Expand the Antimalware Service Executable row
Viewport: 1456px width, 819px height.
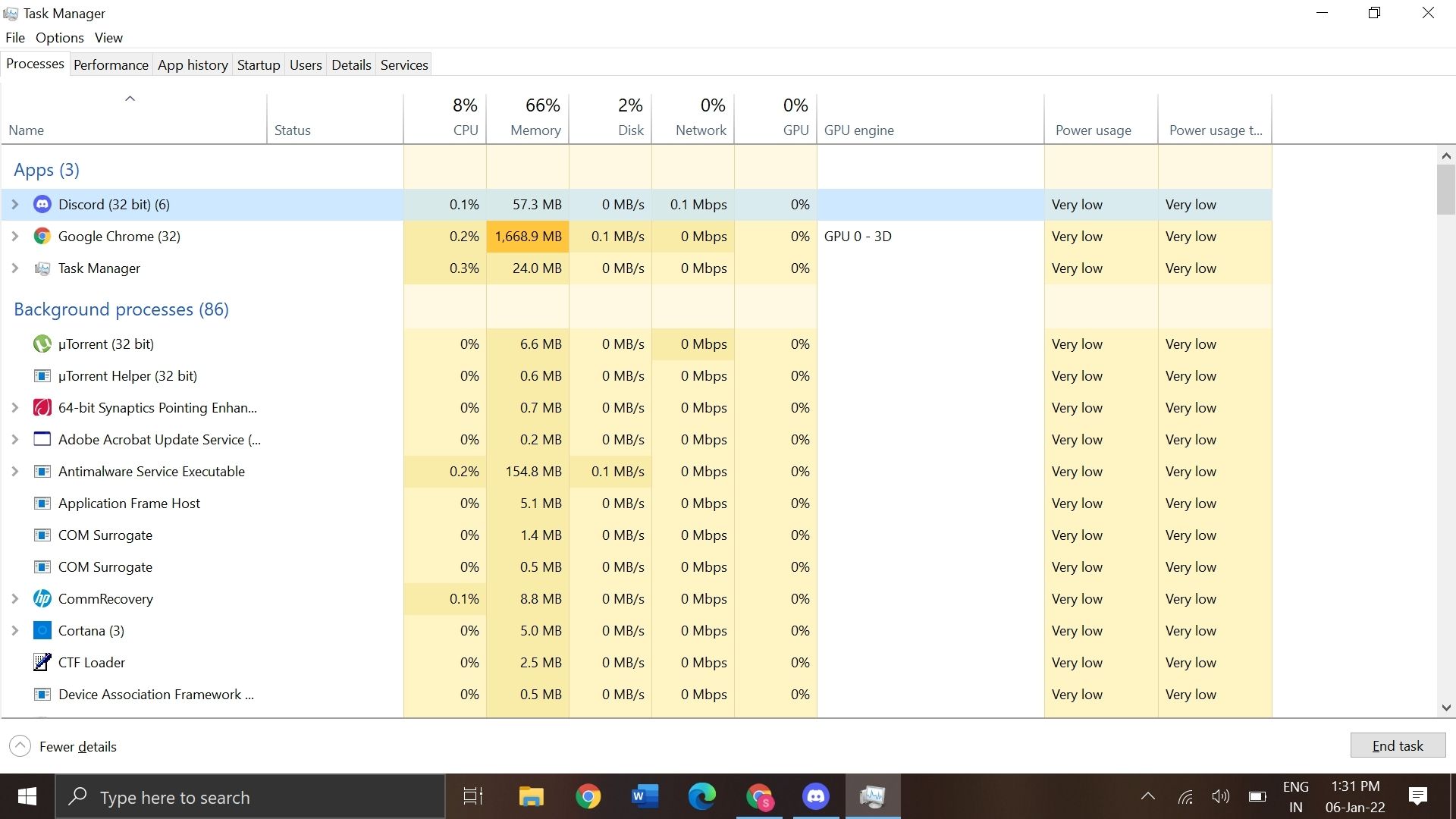click(x=14, y=472)
